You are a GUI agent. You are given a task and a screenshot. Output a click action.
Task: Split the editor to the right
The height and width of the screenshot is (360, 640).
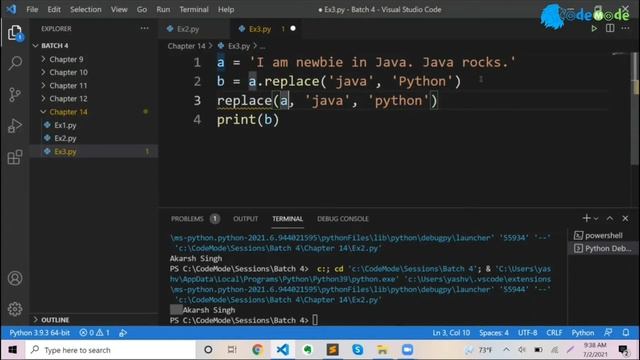point(610,29)
